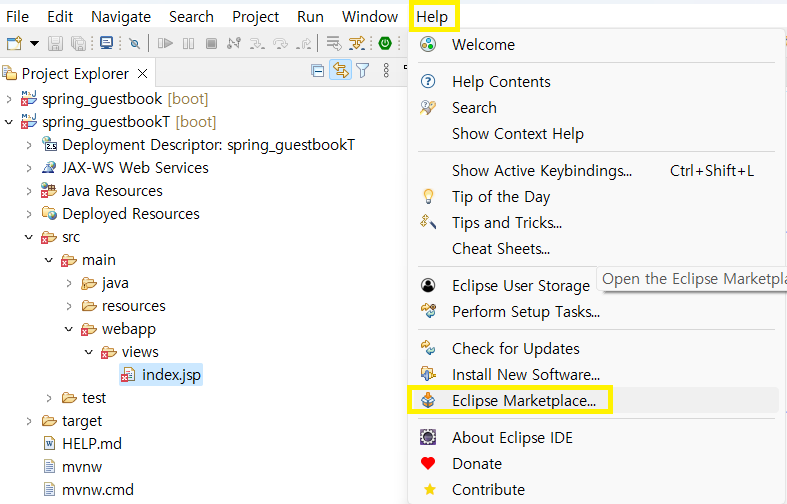Expand the spring_guestbook project
The image size is (787, 504).
[9, 99]
